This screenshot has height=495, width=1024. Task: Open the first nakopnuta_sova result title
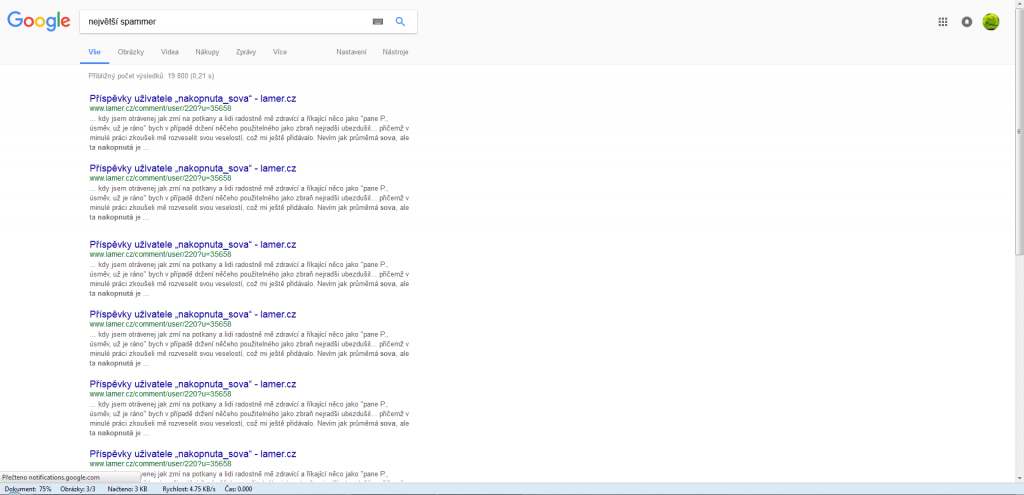tap(193, 99)
